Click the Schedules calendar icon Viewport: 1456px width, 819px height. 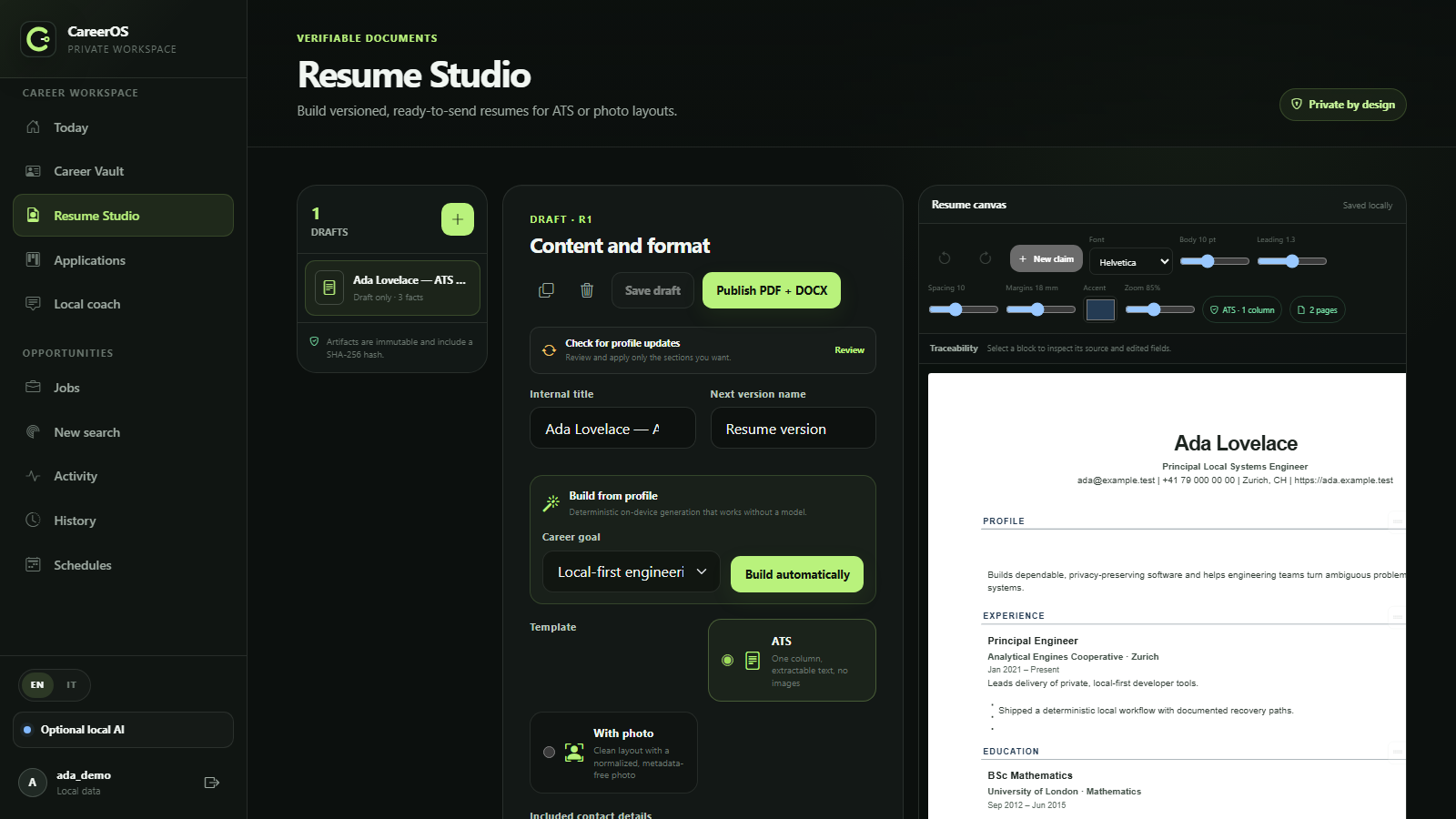(x=34, y=565)
